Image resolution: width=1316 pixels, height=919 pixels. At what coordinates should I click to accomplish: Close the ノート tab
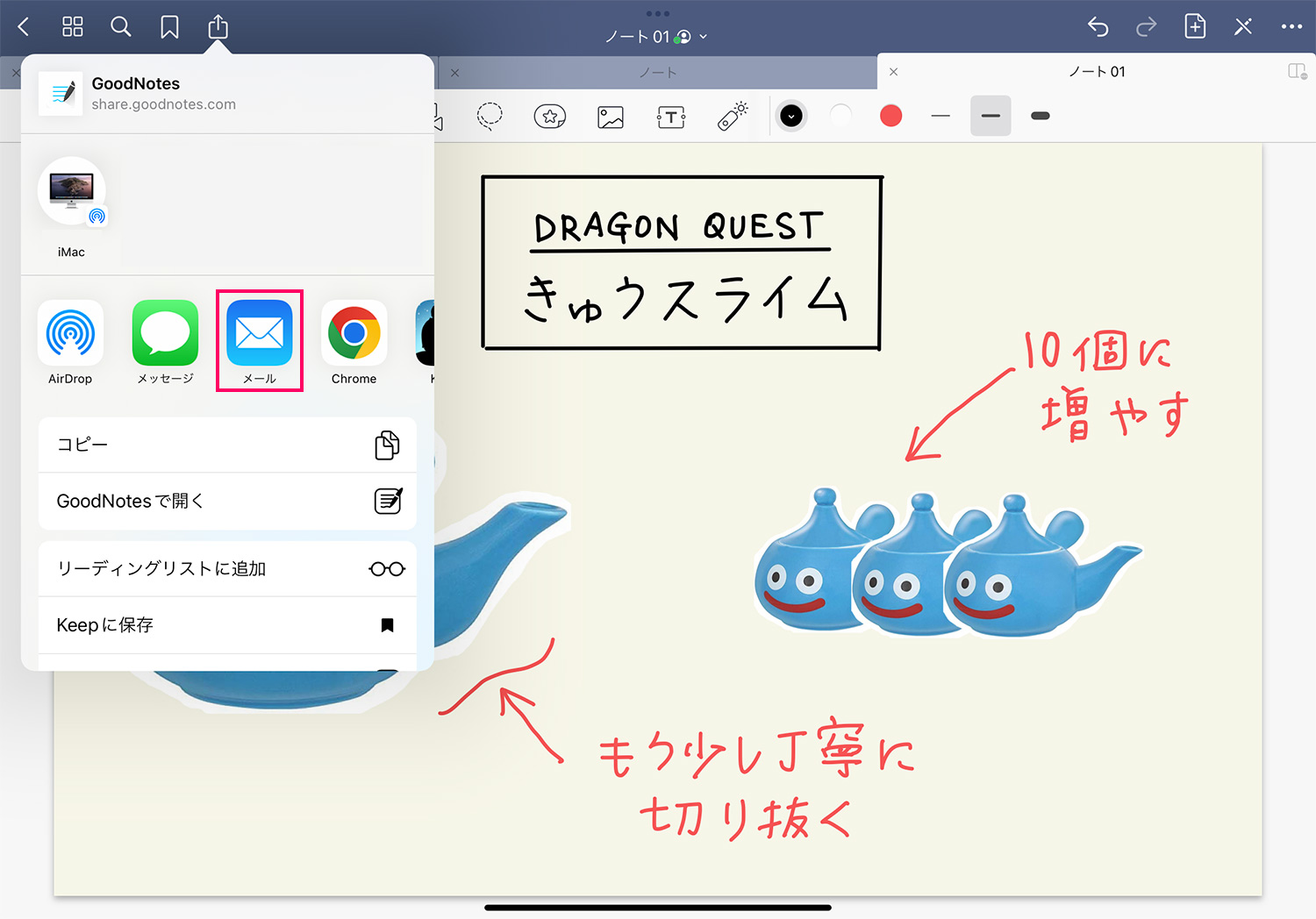pyautogui.click(x=454, y=73)
